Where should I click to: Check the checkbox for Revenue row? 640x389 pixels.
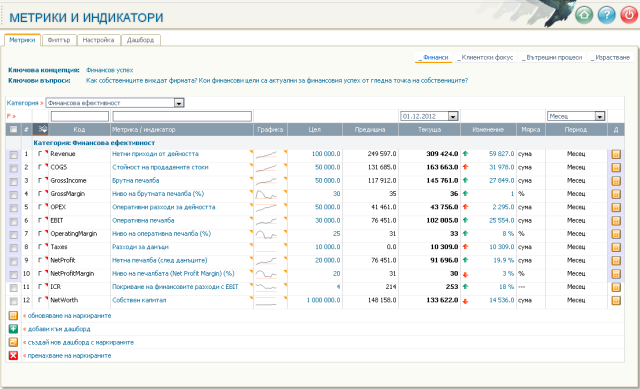coord(13,155)
